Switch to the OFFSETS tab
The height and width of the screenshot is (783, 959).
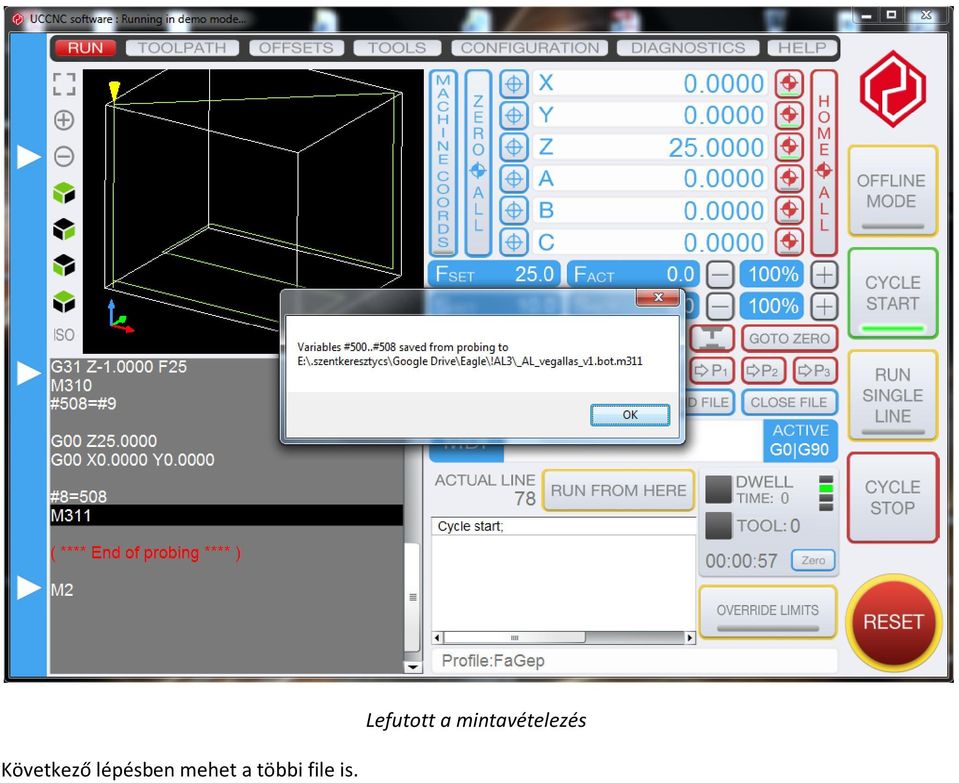coord(297,48)
